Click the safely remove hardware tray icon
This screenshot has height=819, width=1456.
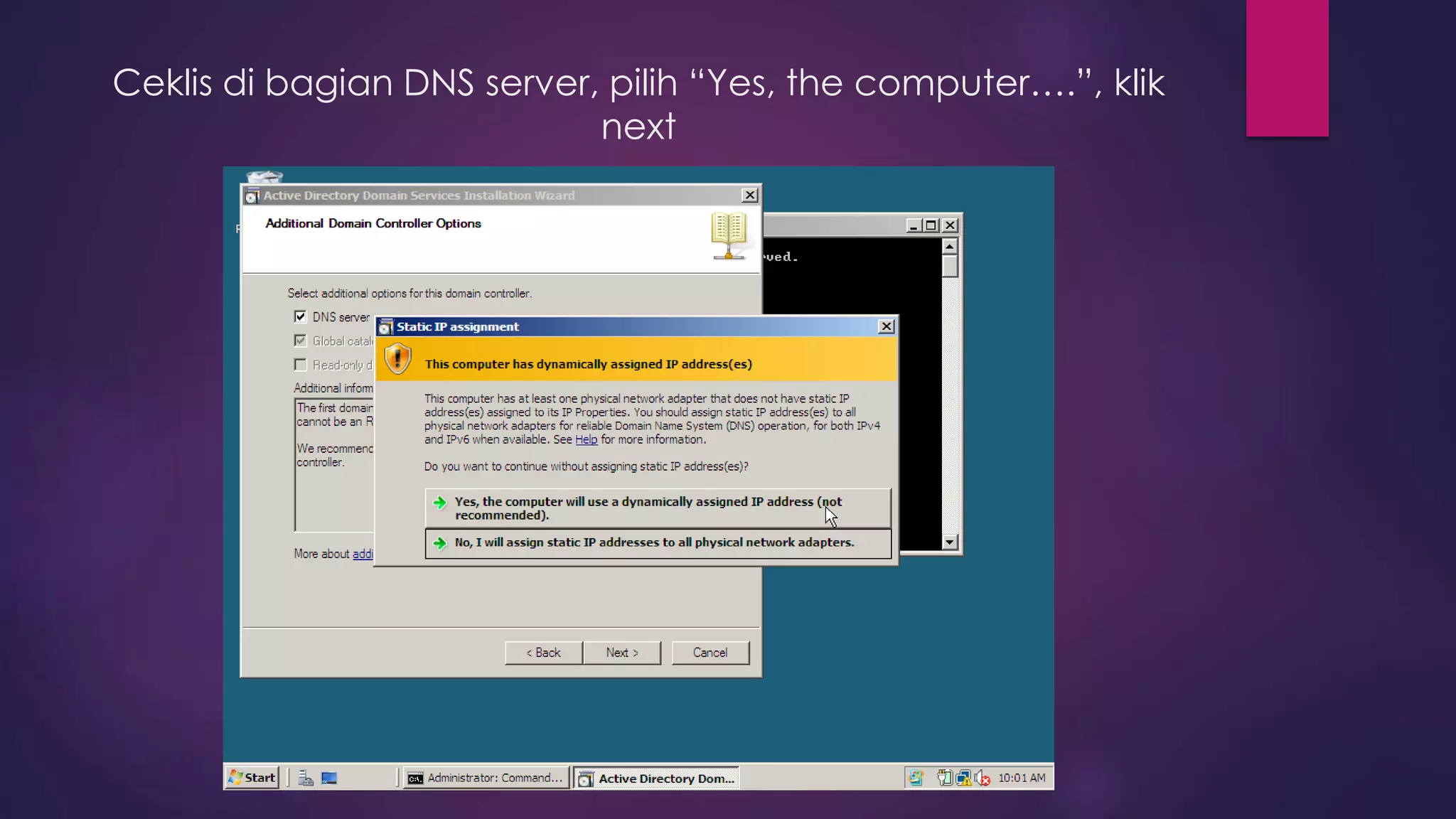(x=945, y=778)
